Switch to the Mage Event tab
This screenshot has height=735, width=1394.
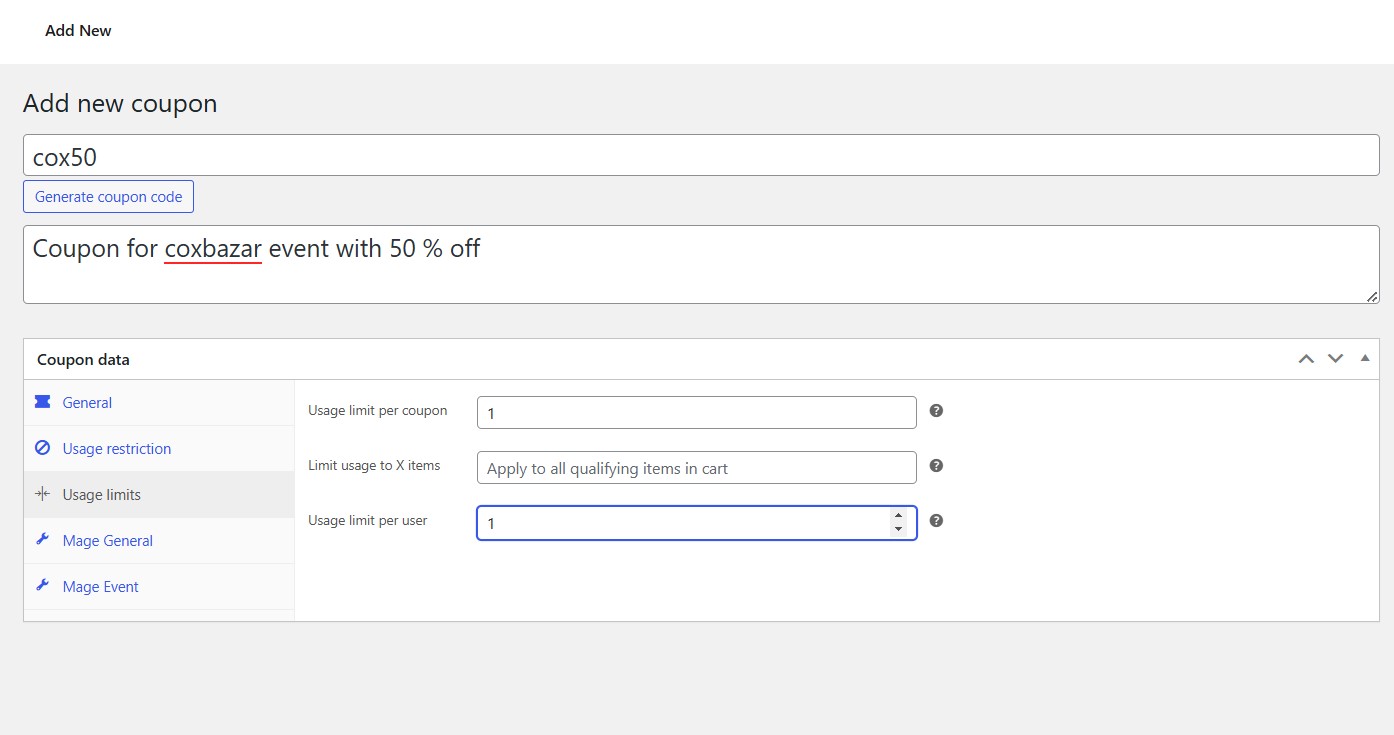pyautogui.click(x=159, y=587)
